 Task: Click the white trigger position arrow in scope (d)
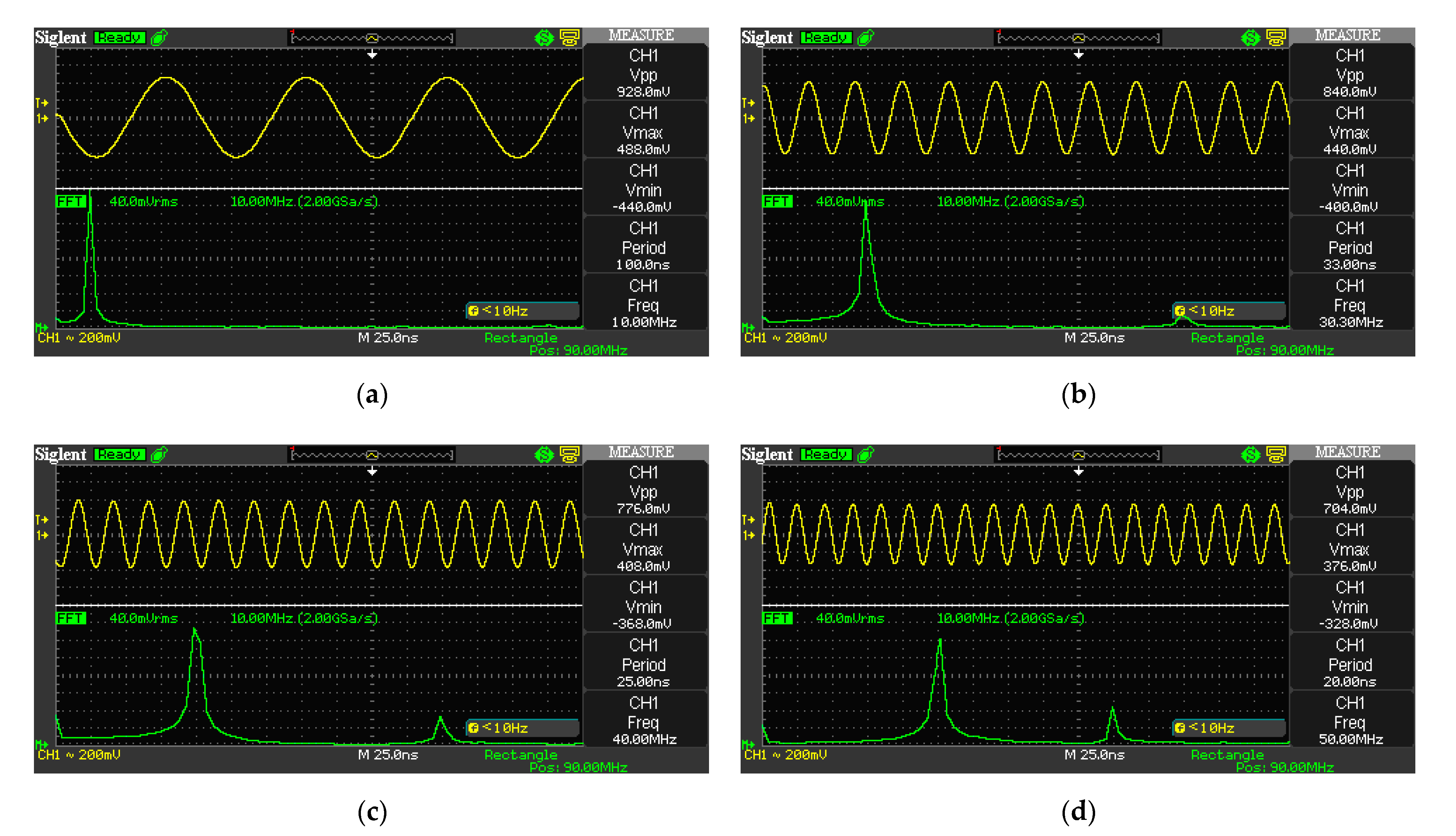point(1079,471)
